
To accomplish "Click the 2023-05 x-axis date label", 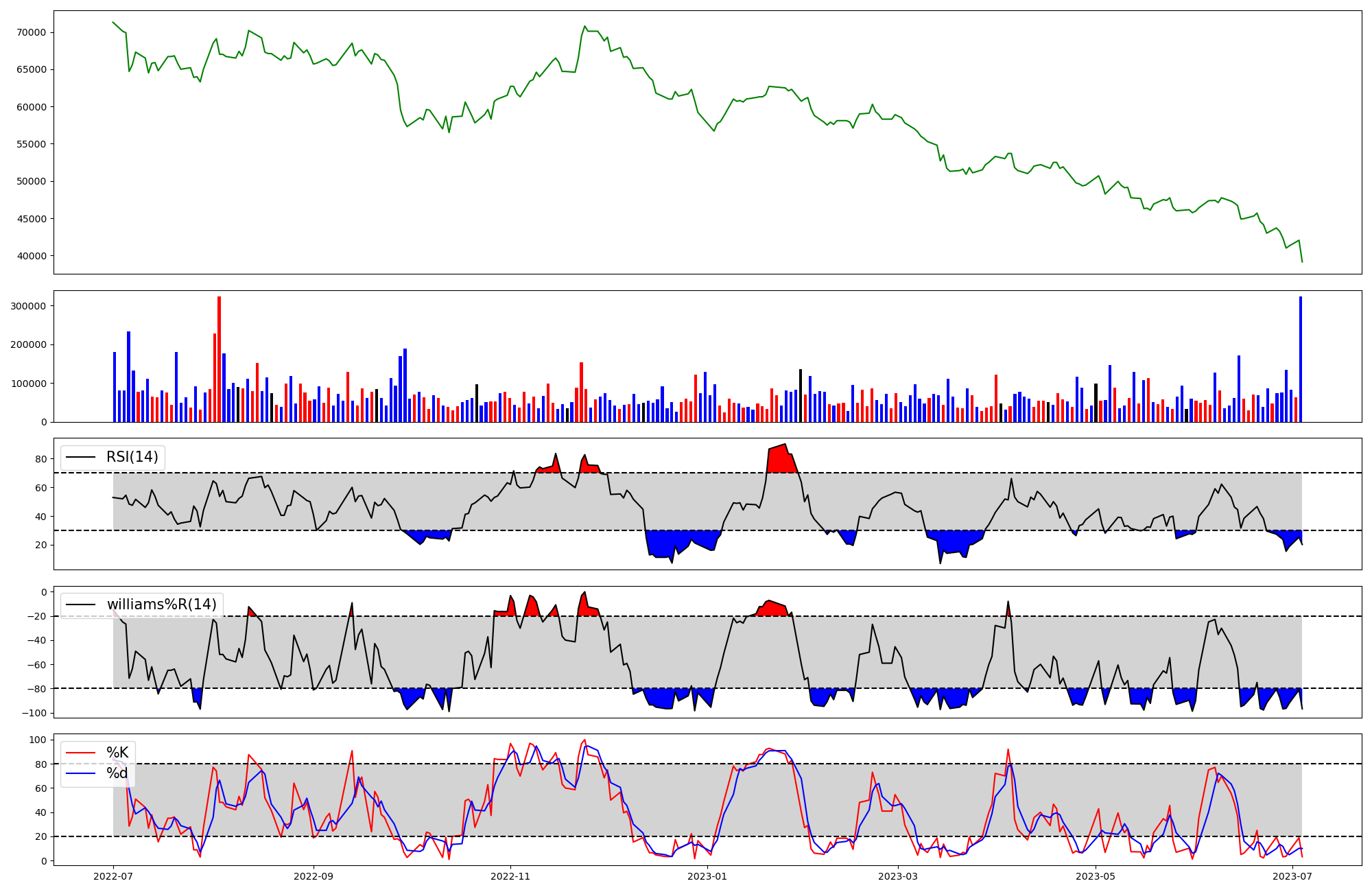I will 1096,876.
